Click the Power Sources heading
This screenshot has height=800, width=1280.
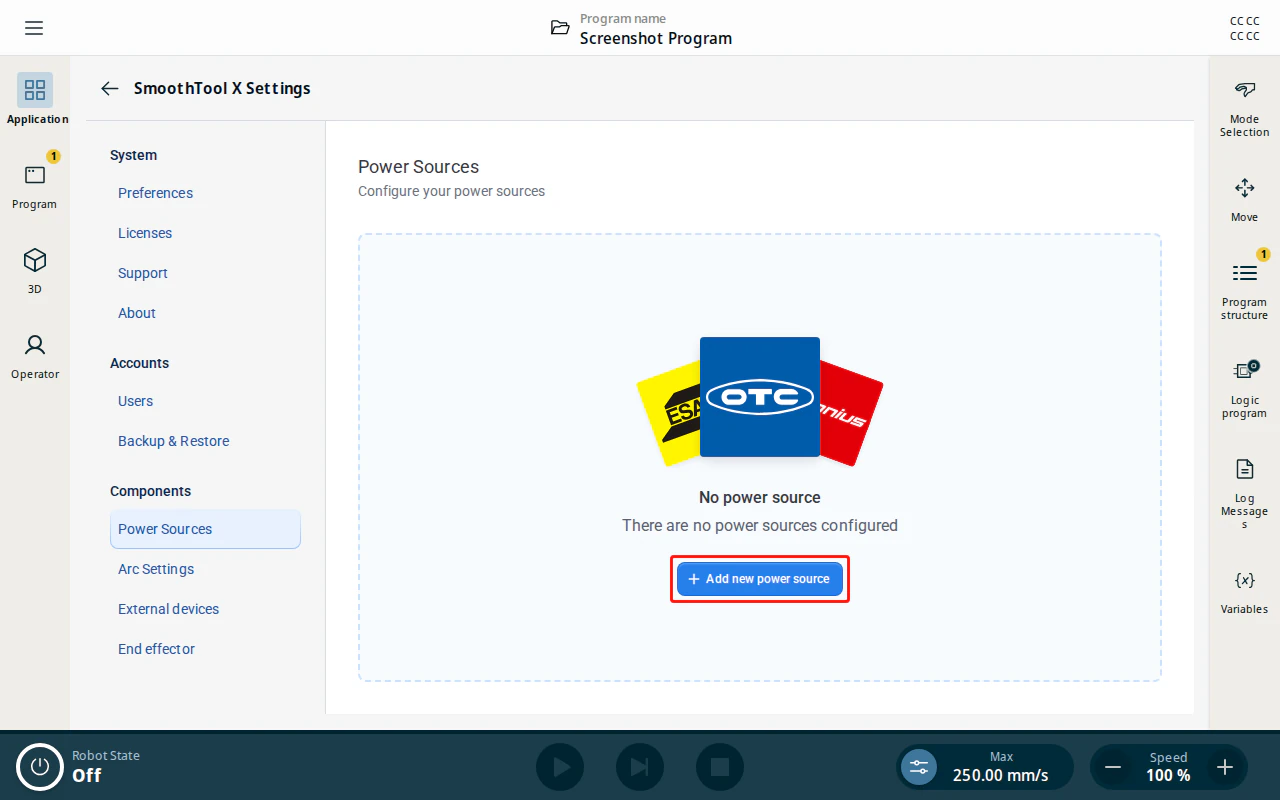pos(419,167)
